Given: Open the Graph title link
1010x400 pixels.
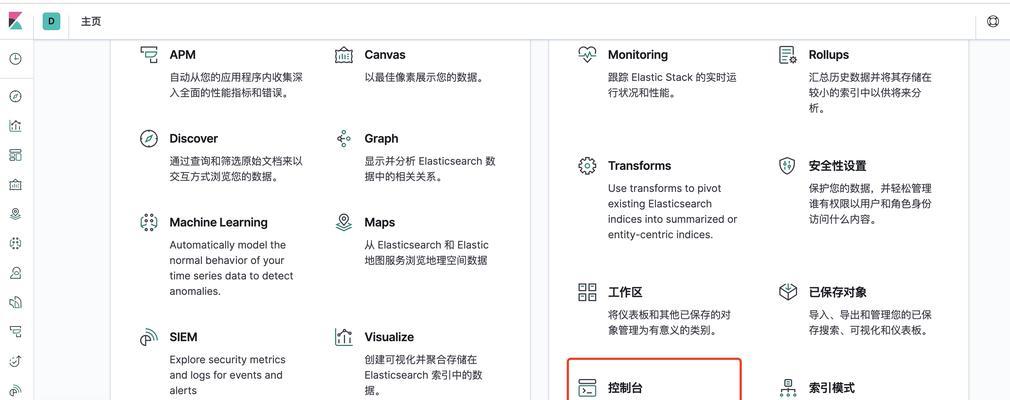Looking at the screenshot, I should click(x=381, y=138).
